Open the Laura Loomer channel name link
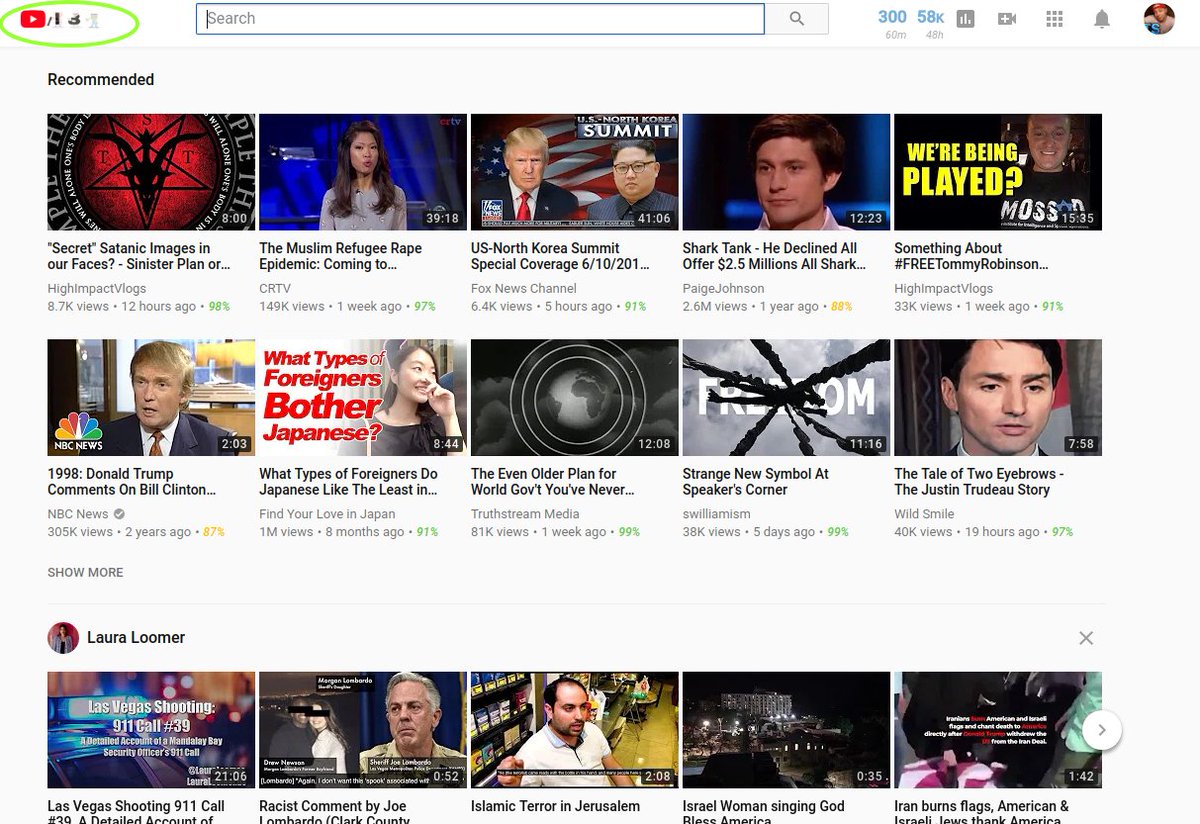This screenshot has width=1200, height=824. [136, 638]
